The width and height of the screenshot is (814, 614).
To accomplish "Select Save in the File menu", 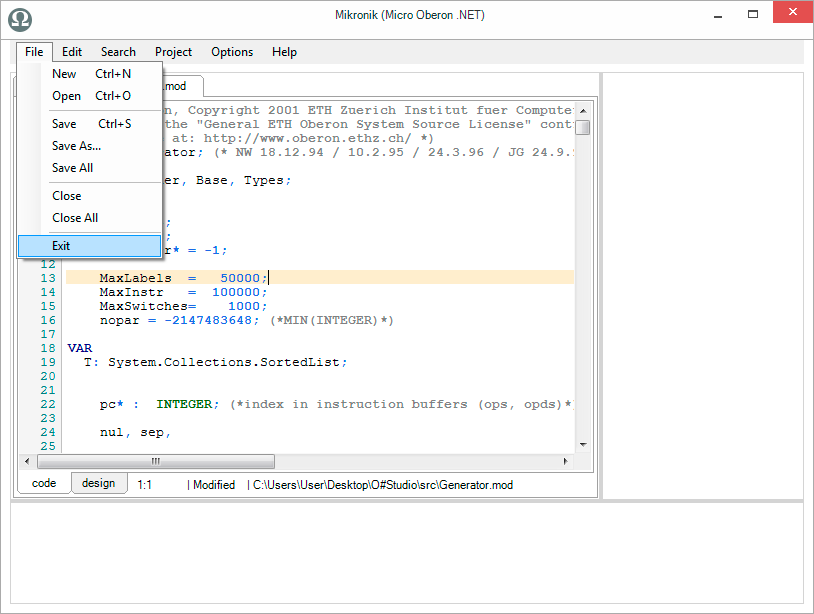I will coord(90,124).
